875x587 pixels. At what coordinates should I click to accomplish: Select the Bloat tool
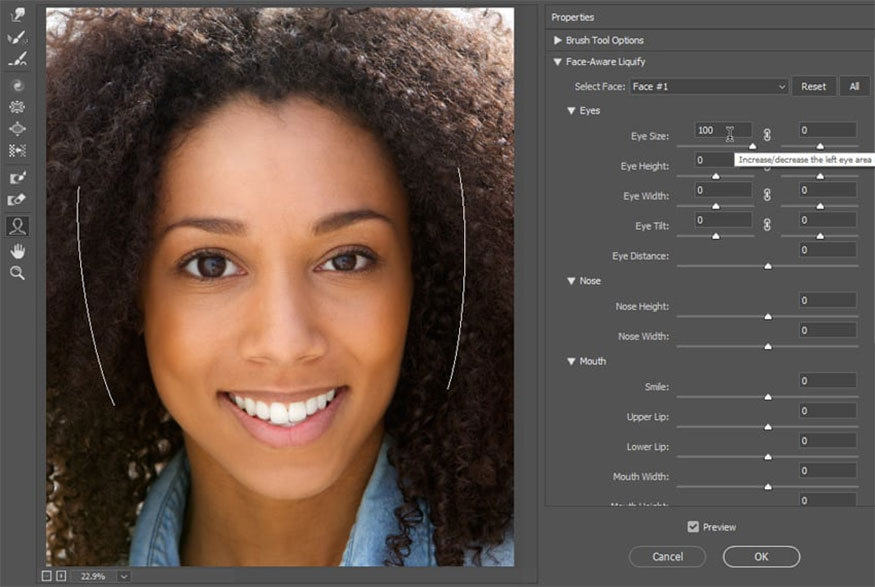tap(16, 130)
